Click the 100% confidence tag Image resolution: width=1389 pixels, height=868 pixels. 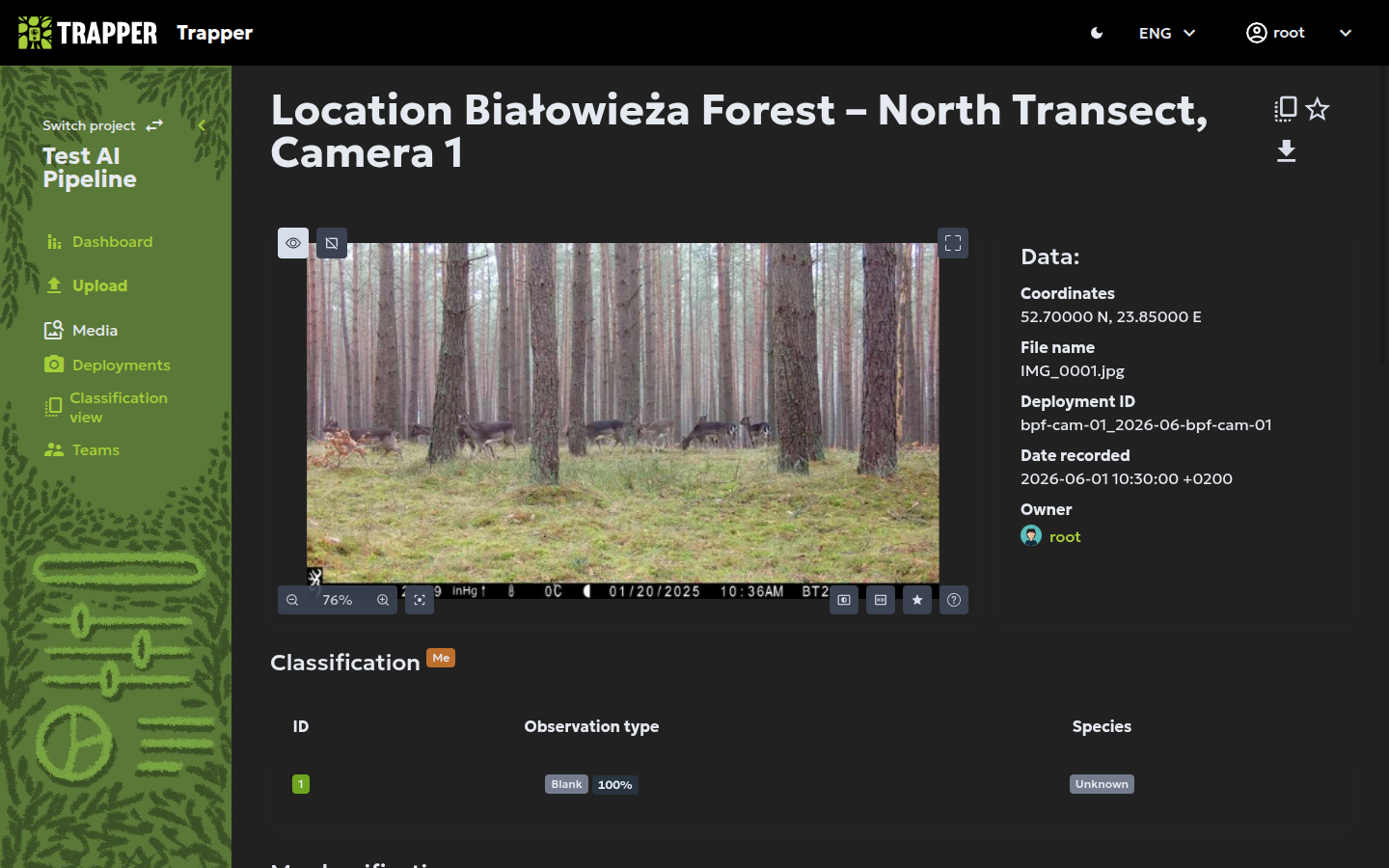click(x=614, y=785)
